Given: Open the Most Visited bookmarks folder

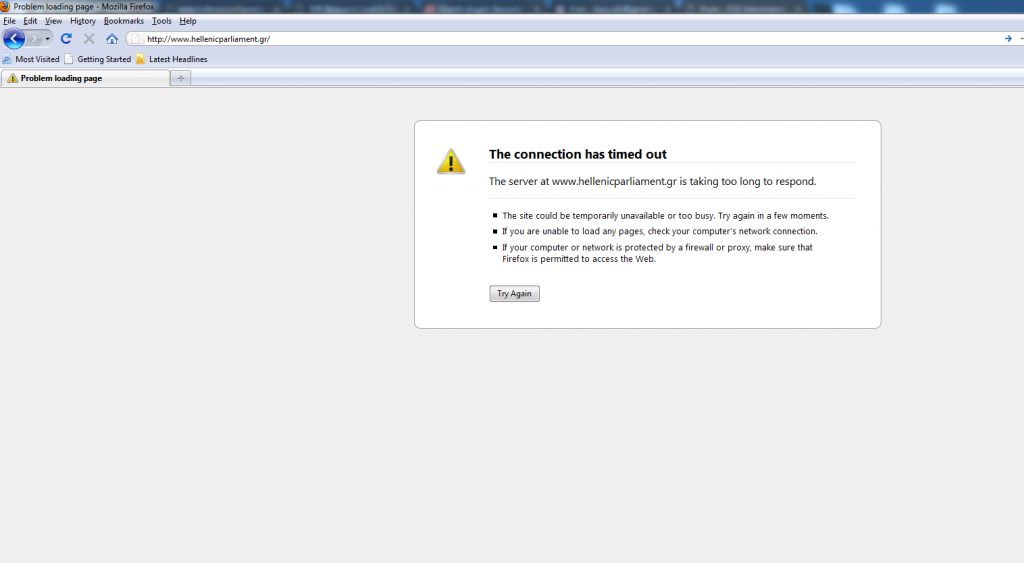Looking at the screenshot, I should (32, 59).
